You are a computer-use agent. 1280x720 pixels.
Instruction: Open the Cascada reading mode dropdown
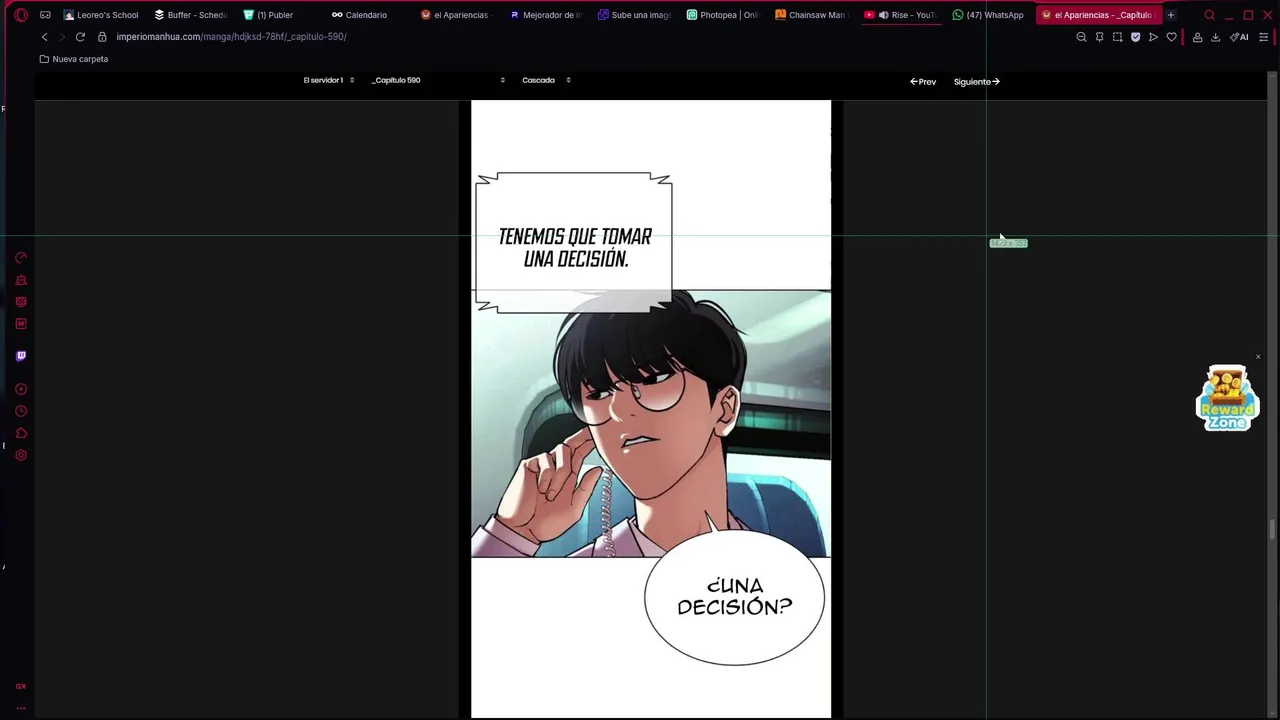tap(546, 80)
